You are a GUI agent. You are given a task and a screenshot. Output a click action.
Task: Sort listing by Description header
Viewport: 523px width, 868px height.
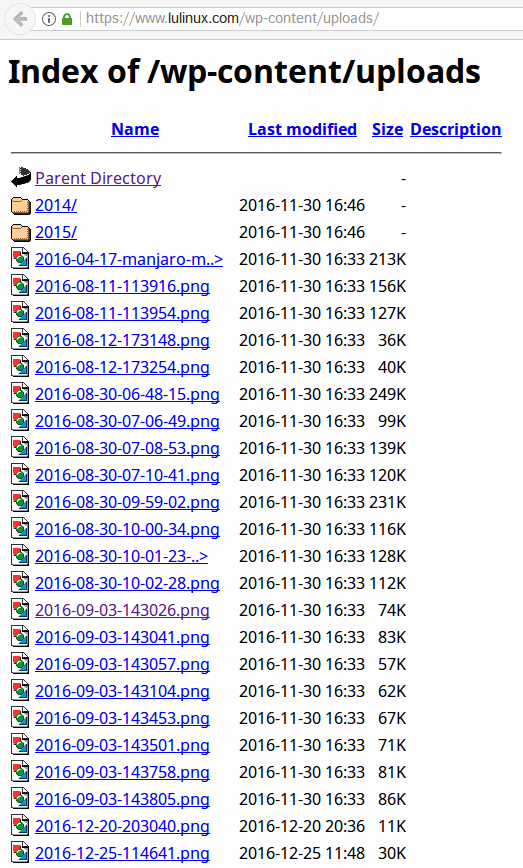[x=455, y=130]
